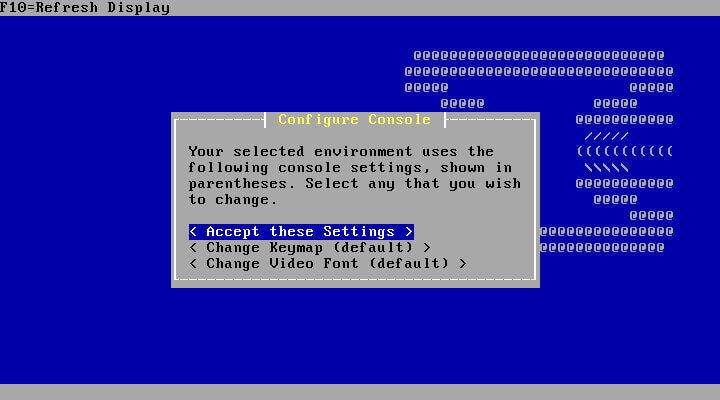The width and height of the screenshot is (720, 400).
Task: Click the backslash row in the ASCII logo
Action: click(x=606, y=168)
